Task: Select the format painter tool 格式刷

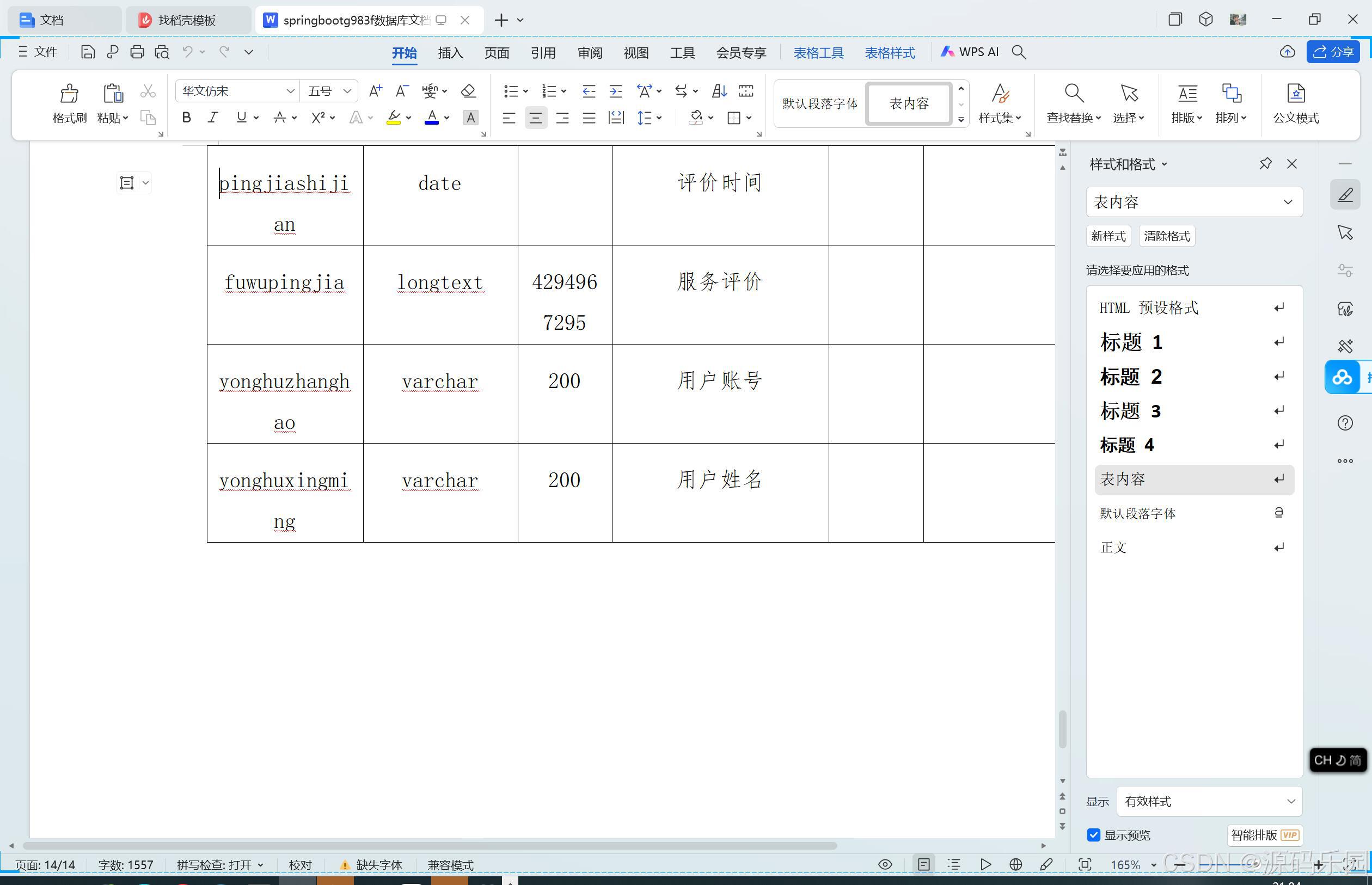Action: click(69, 103)
